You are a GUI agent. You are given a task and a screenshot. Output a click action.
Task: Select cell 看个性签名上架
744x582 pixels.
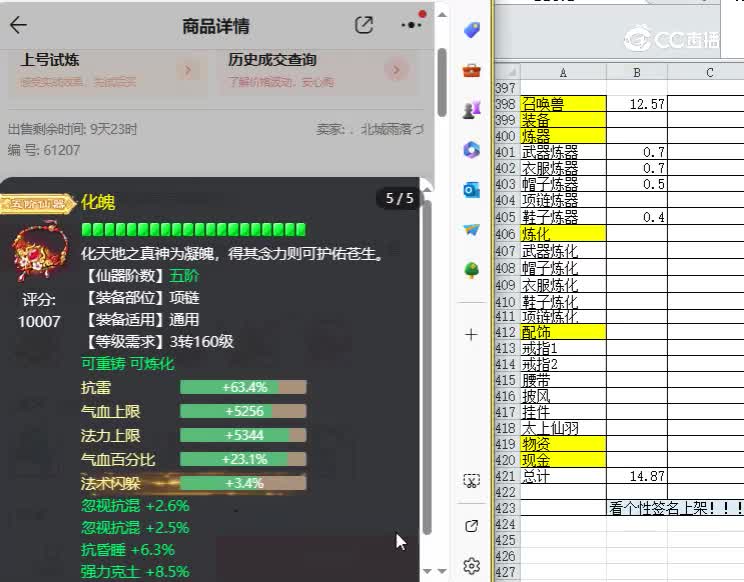675,508
